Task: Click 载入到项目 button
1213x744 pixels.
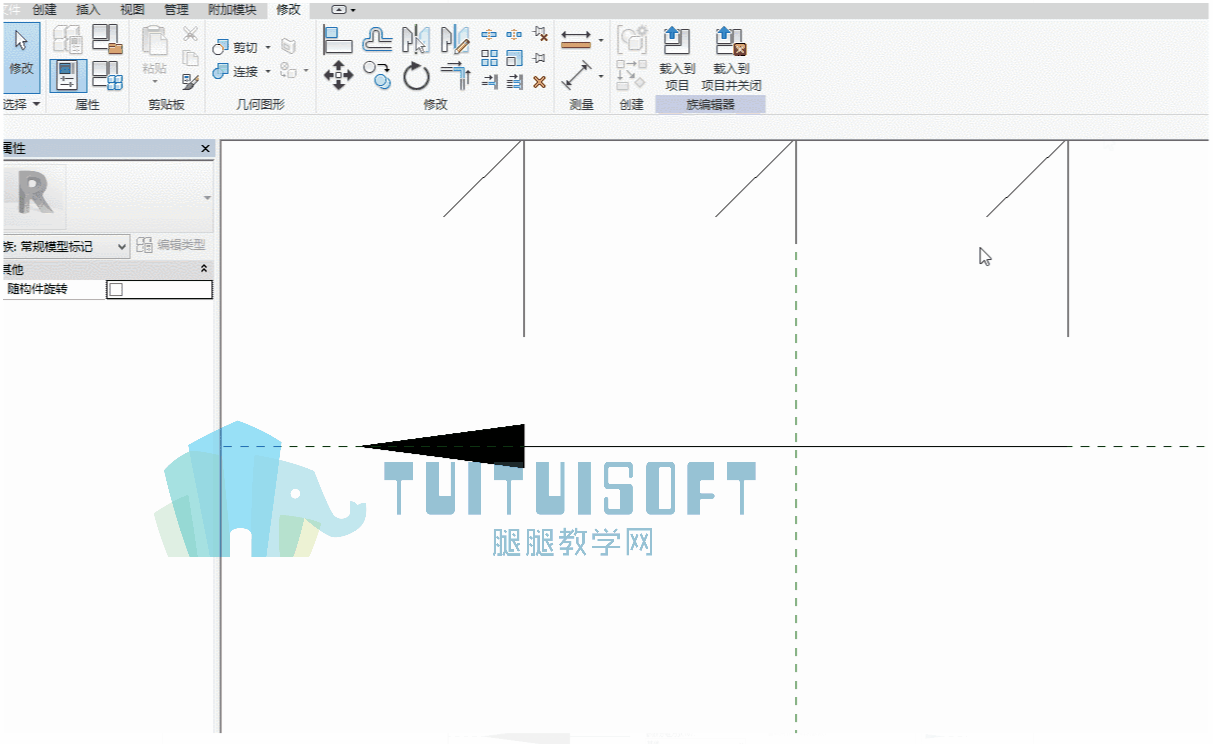Action: (677, 58)
